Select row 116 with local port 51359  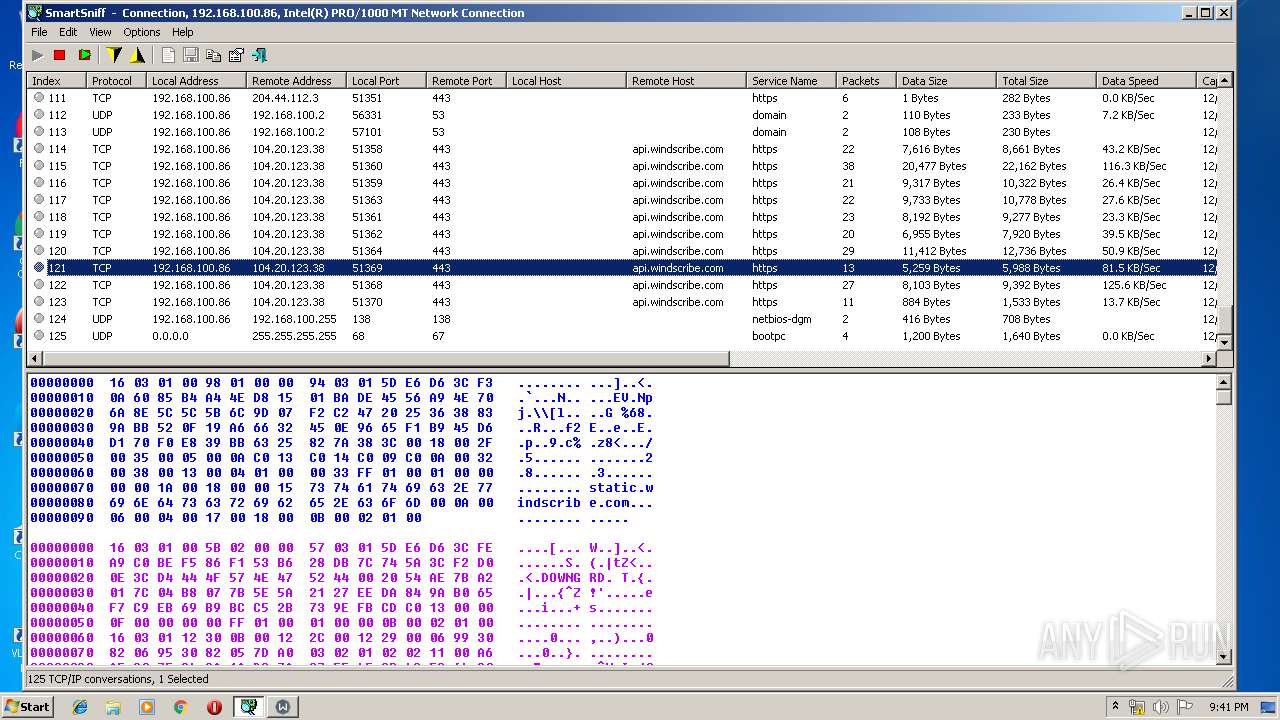click(622, 183)
